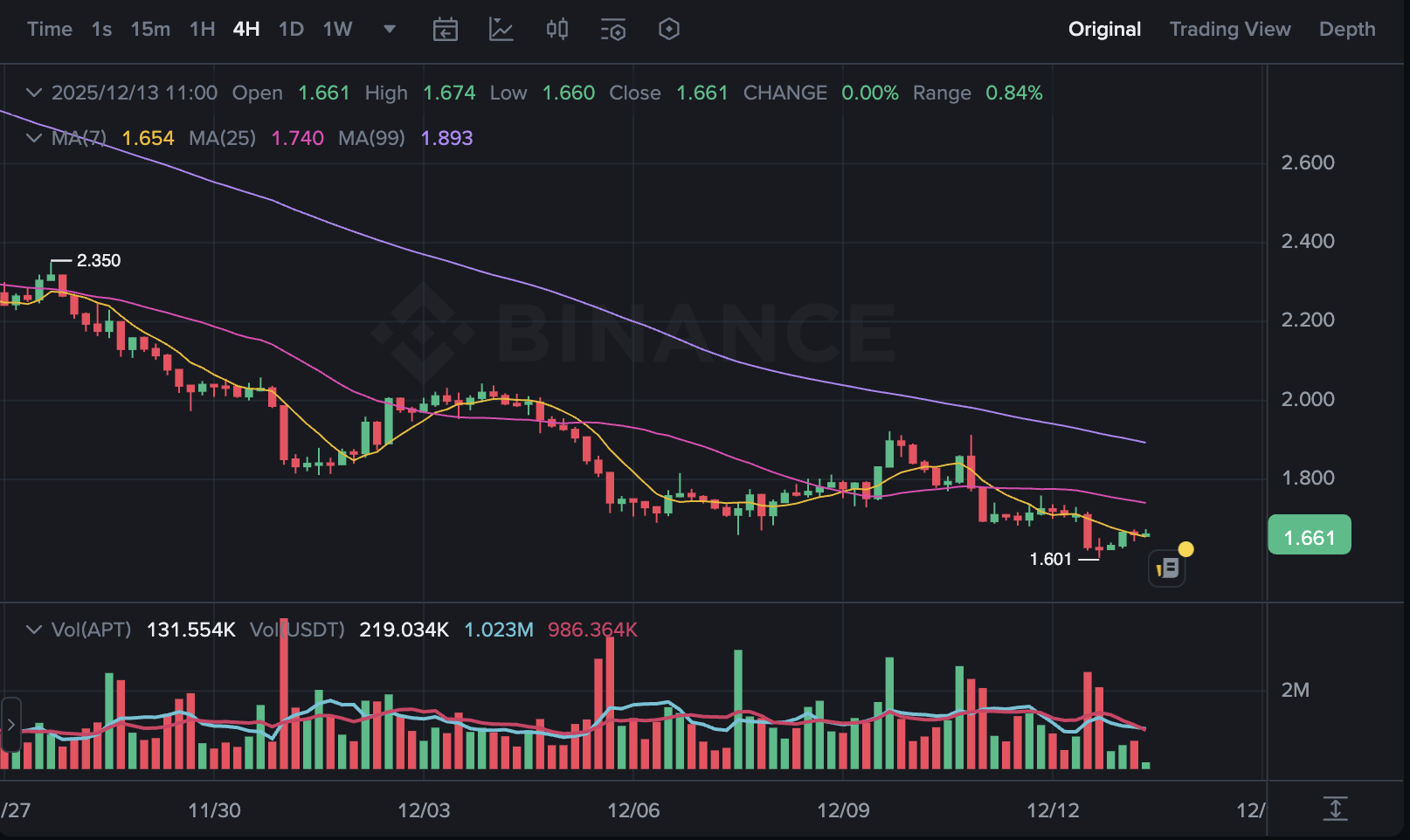Screen dimensions: 1410x840
Task: Click the candlestick chart style icon
Action: 556,30
